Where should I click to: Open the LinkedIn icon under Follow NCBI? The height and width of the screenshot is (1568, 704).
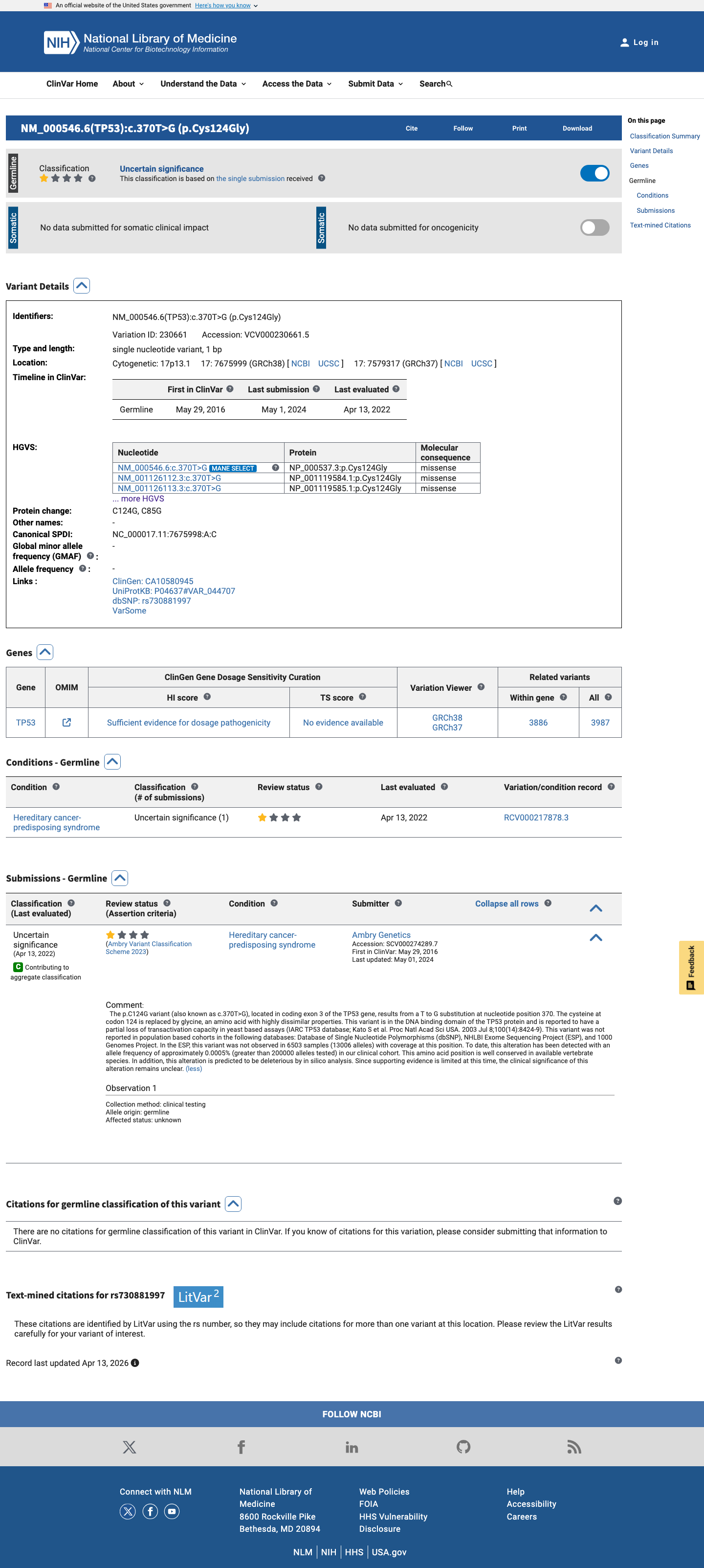(352, 1447)
